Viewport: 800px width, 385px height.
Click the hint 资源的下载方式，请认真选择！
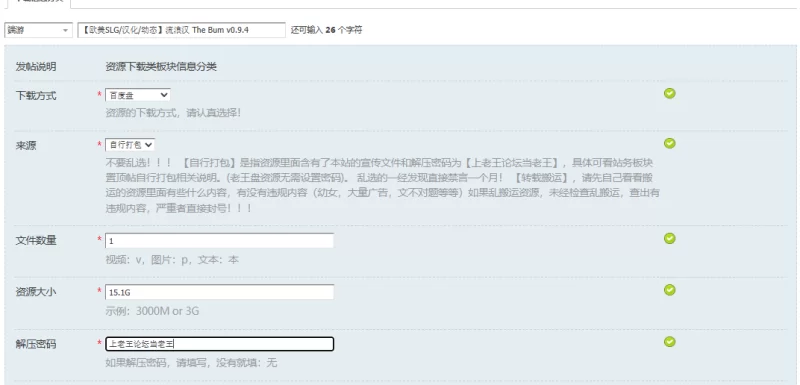[x=173, y=113]
